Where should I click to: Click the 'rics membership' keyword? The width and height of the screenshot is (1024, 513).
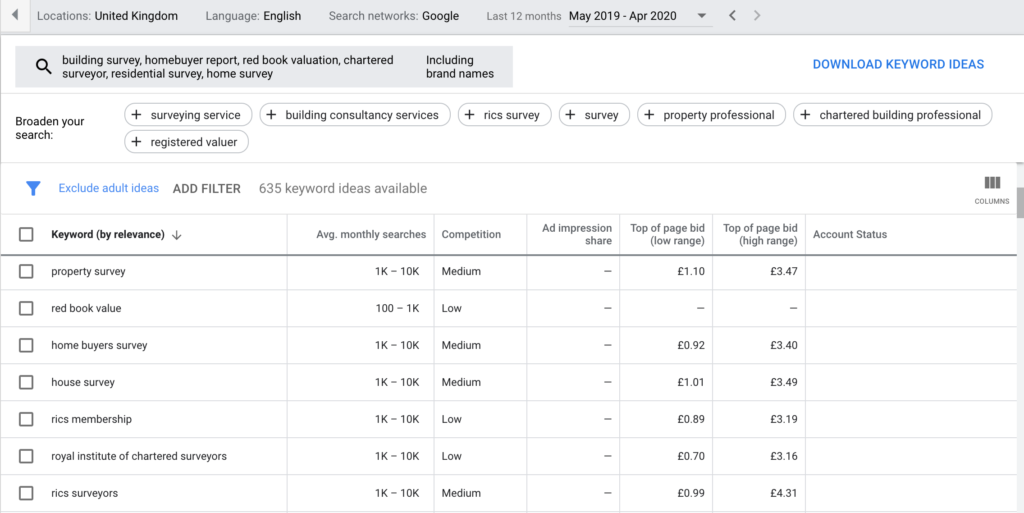point(91,419)
